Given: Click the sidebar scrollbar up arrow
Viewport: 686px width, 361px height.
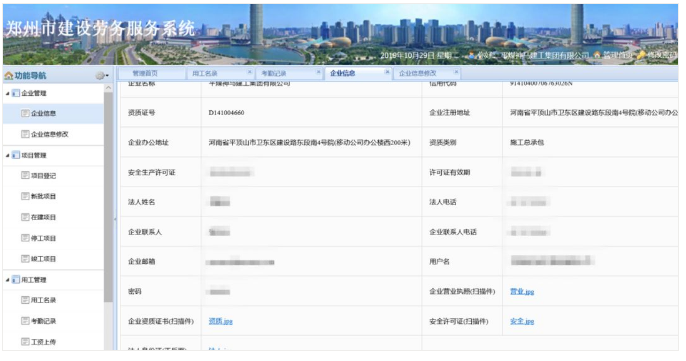Looking at the screenshot, I should click(108, 88).
